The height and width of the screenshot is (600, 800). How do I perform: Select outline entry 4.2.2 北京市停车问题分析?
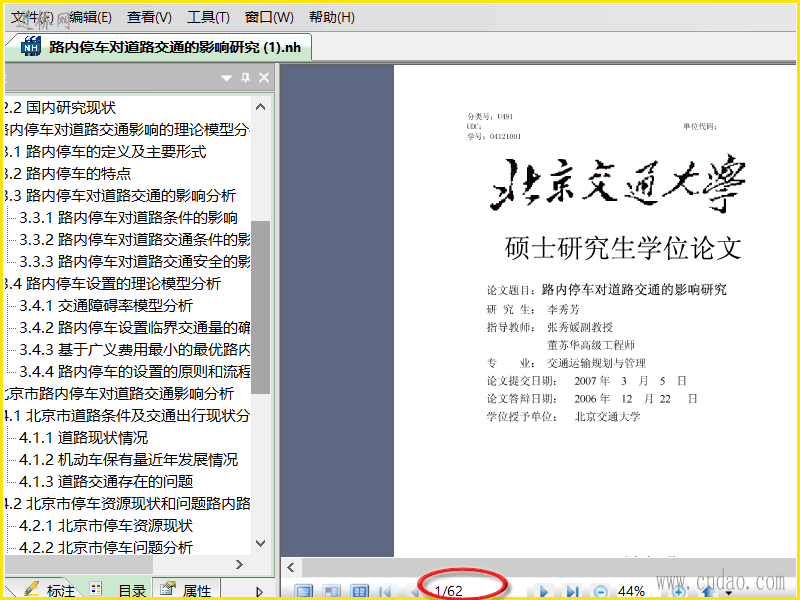(x=106, y=547)
